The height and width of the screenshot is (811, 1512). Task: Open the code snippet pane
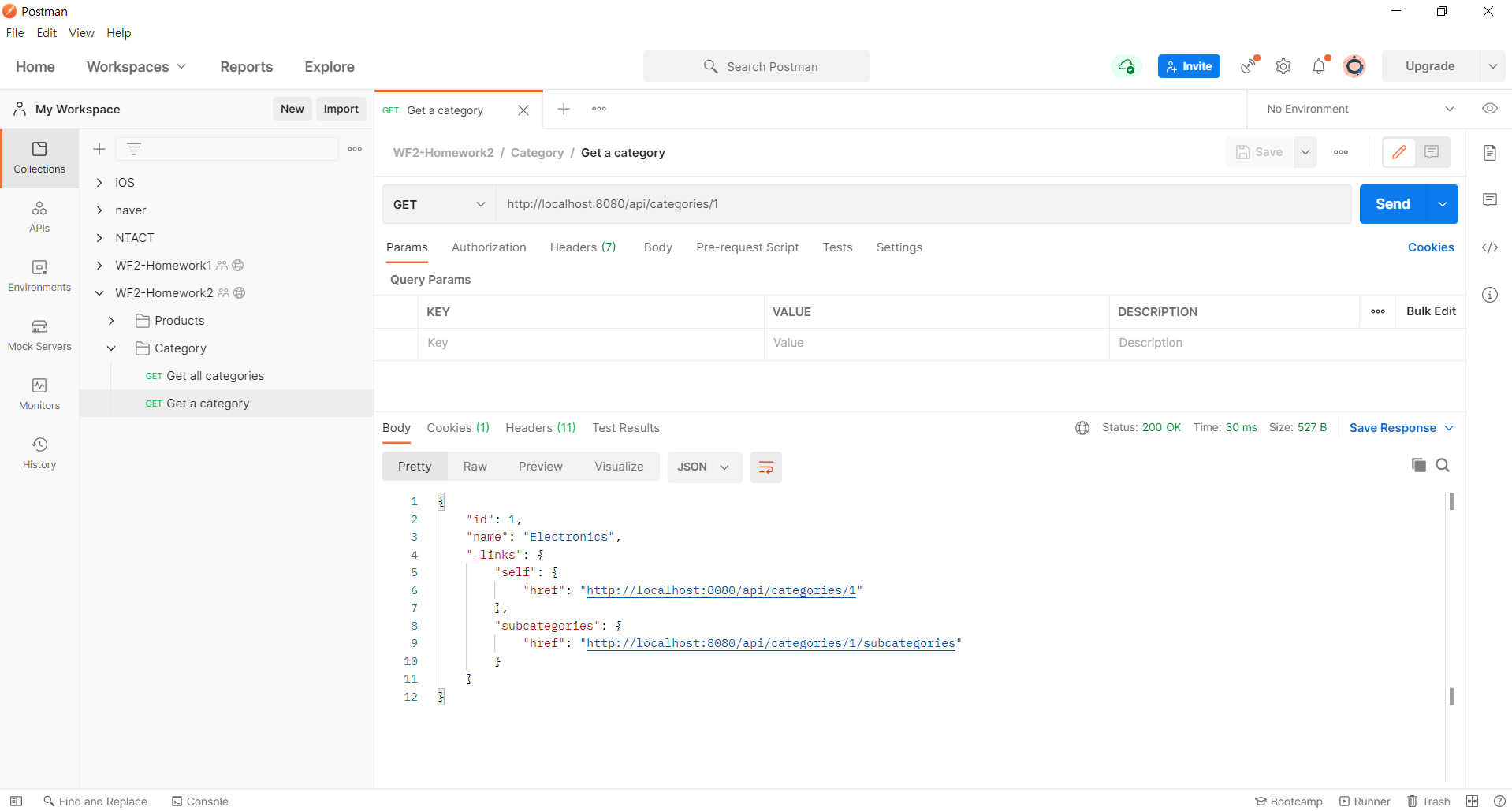click(1490, 247)
